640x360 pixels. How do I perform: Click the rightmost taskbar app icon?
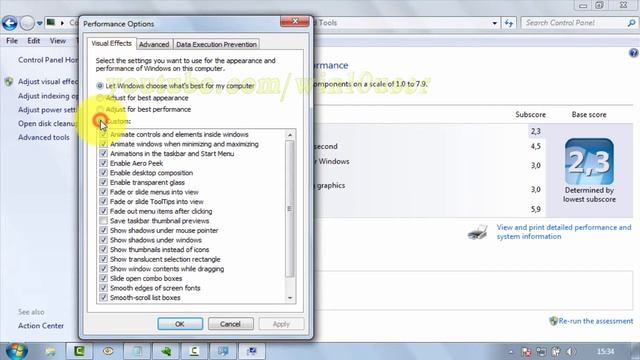pyautogui.click(x=252, y=351)
